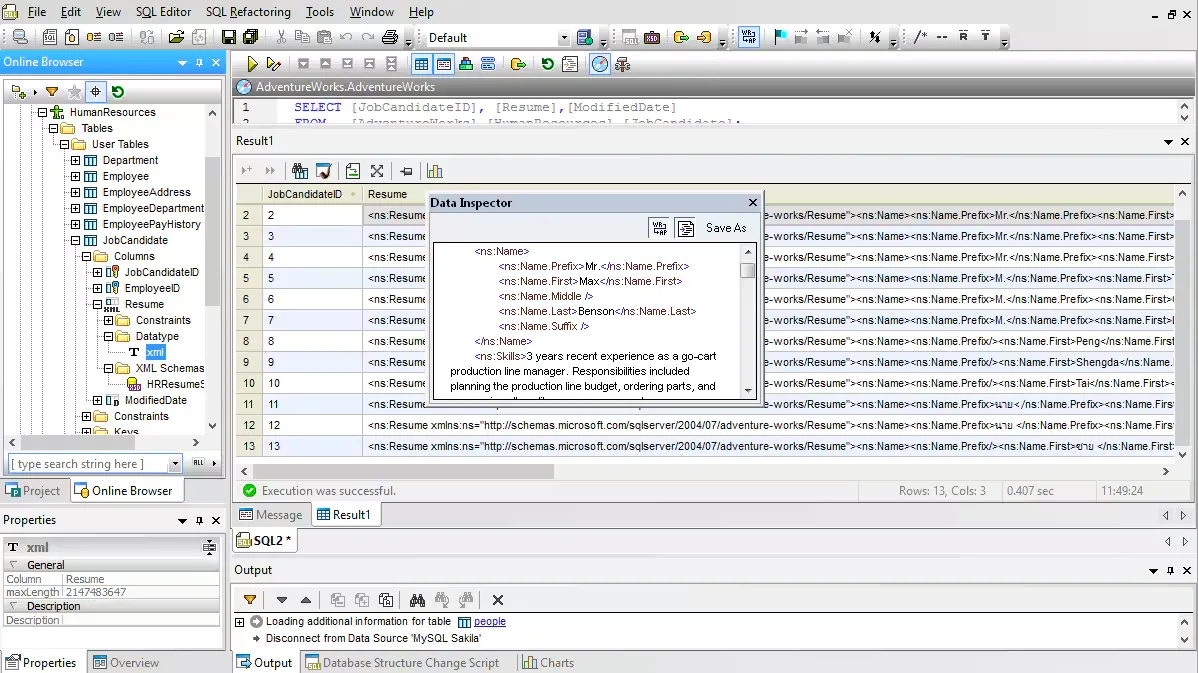Screen dimensions: 1198x673
Task: Click the people table link in Output
Action: (x=489, y=622)
